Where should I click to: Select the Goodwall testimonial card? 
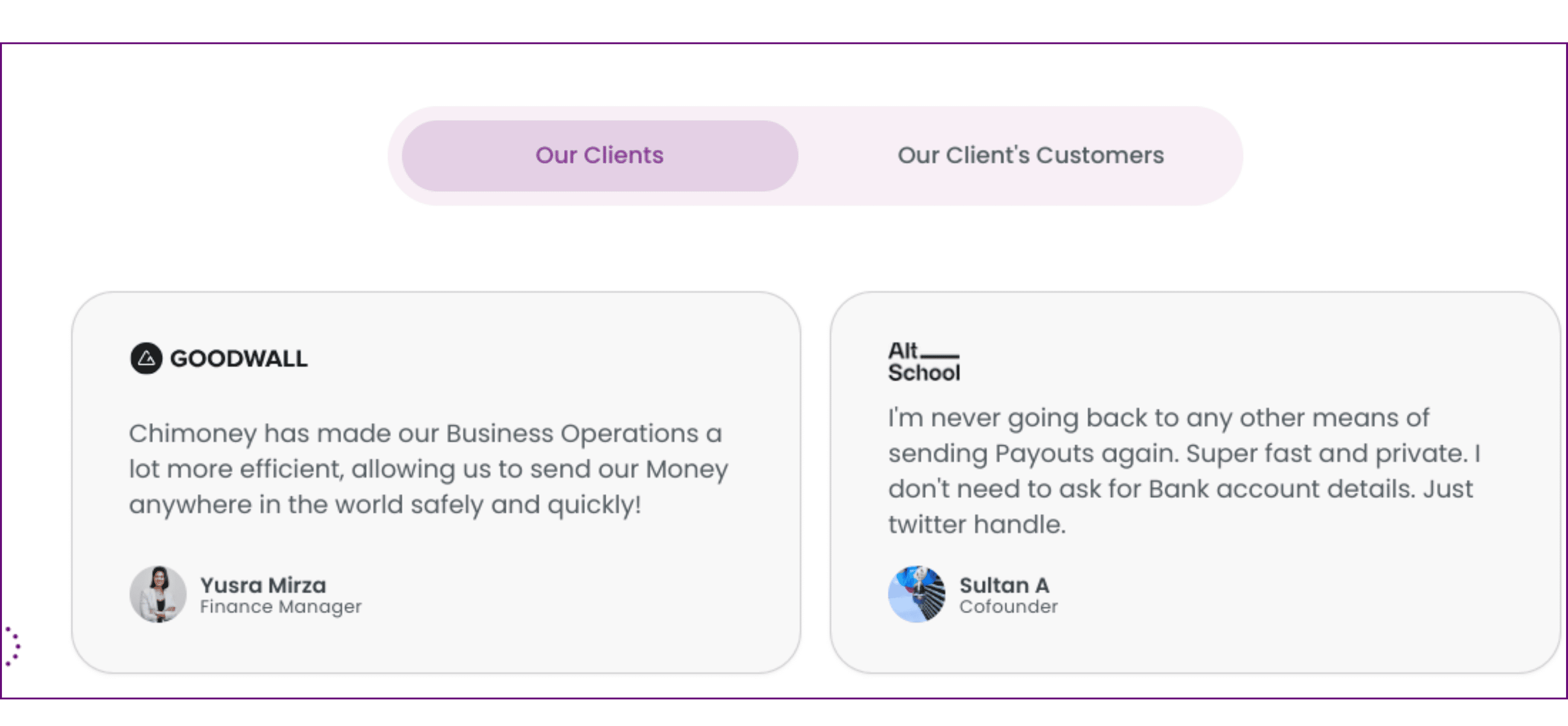click(436, 483)
